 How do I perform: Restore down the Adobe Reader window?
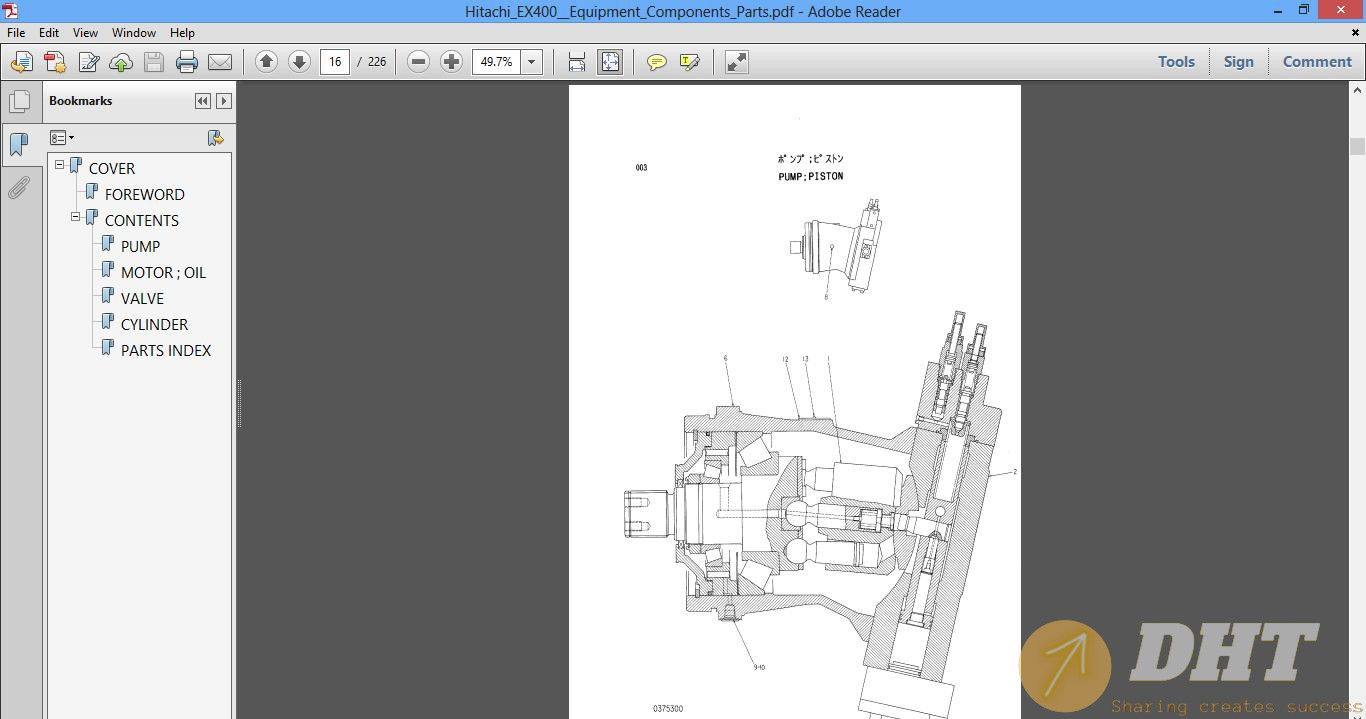coord(1303,11)
